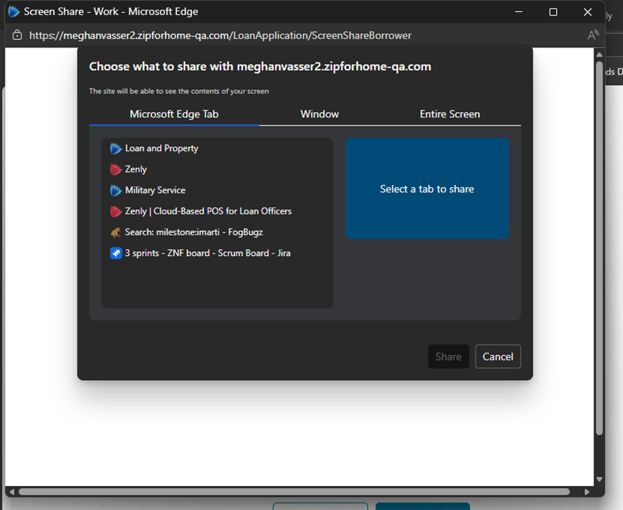This screenshot has height=510, width=623.
Task: Click the ScreenShareBorrower URL in the address bar
Action: [x=220, y=35]
